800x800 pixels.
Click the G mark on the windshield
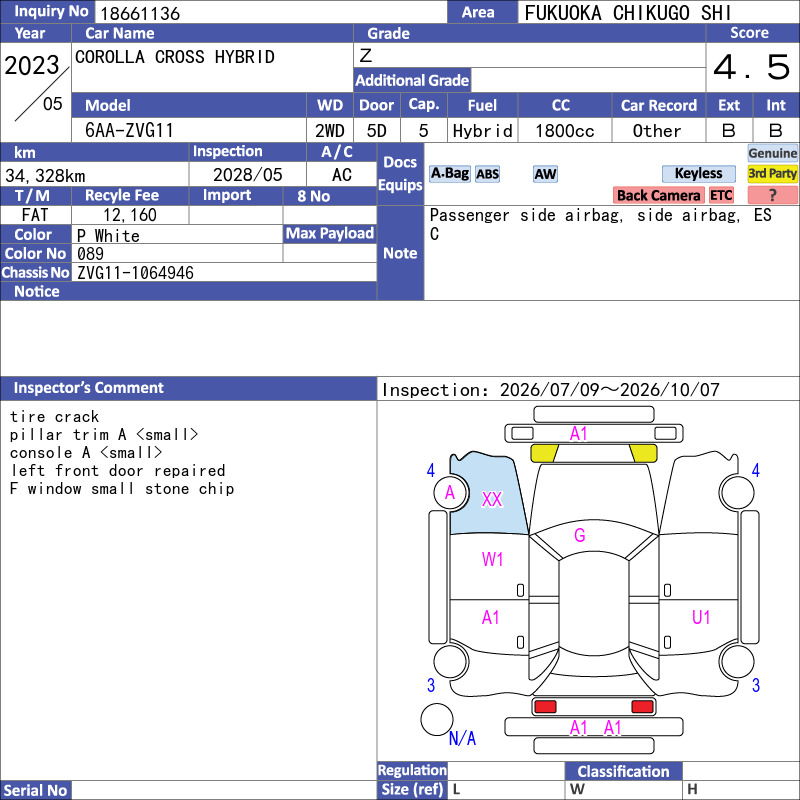[x=580, y=535]
